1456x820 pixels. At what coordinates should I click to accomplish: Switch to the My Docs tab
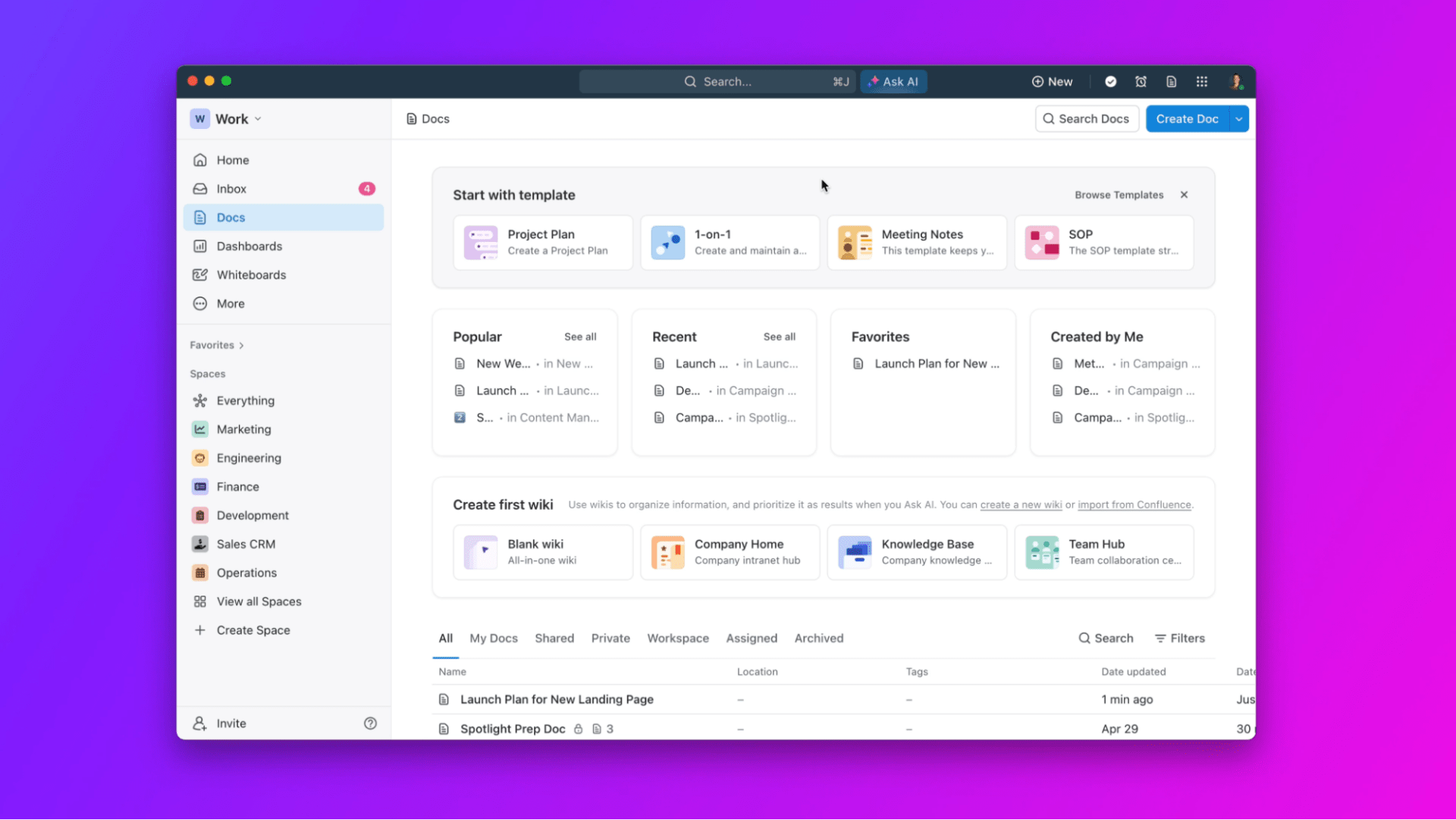(x=494, y=638)
